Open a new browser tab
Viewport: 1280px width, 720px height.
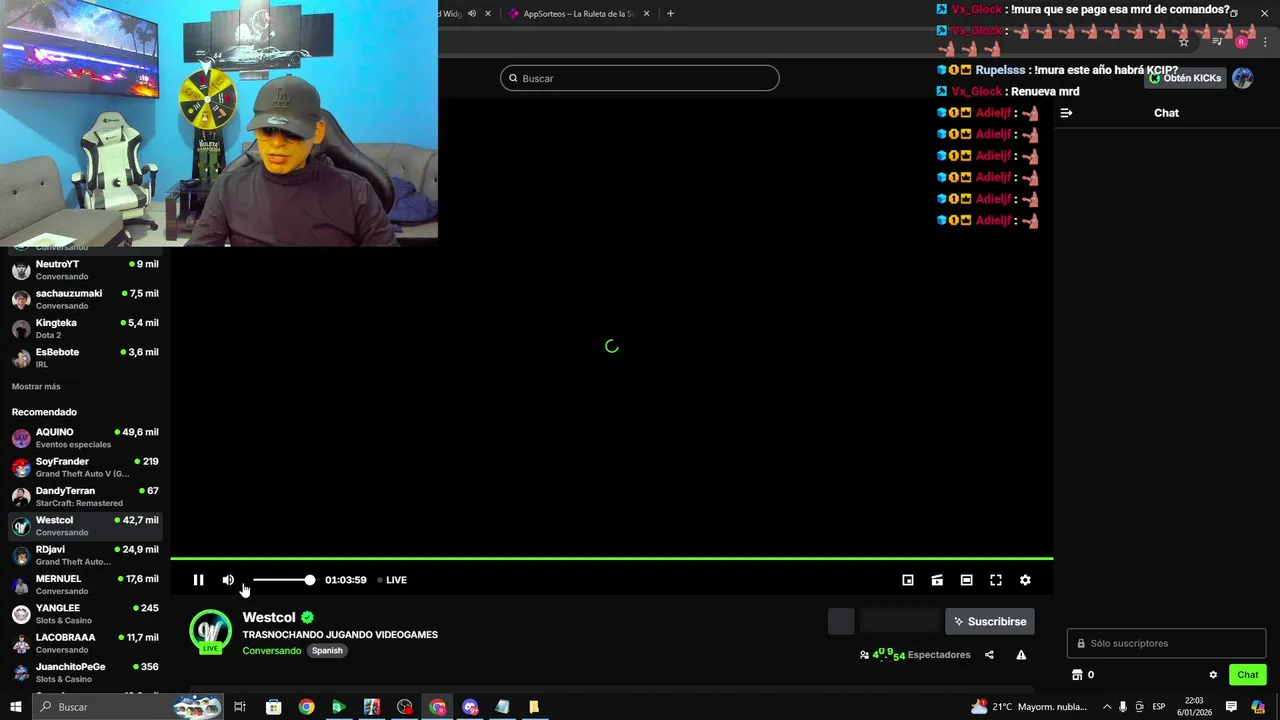pos(670,14)
